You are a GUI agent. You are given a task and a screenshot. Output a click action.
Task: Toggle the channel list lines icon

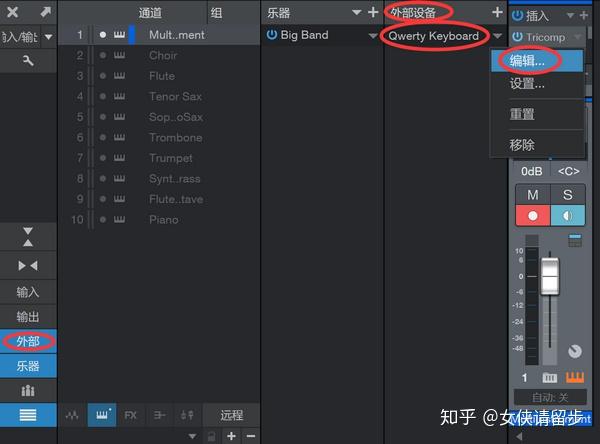tap(28, 415)
